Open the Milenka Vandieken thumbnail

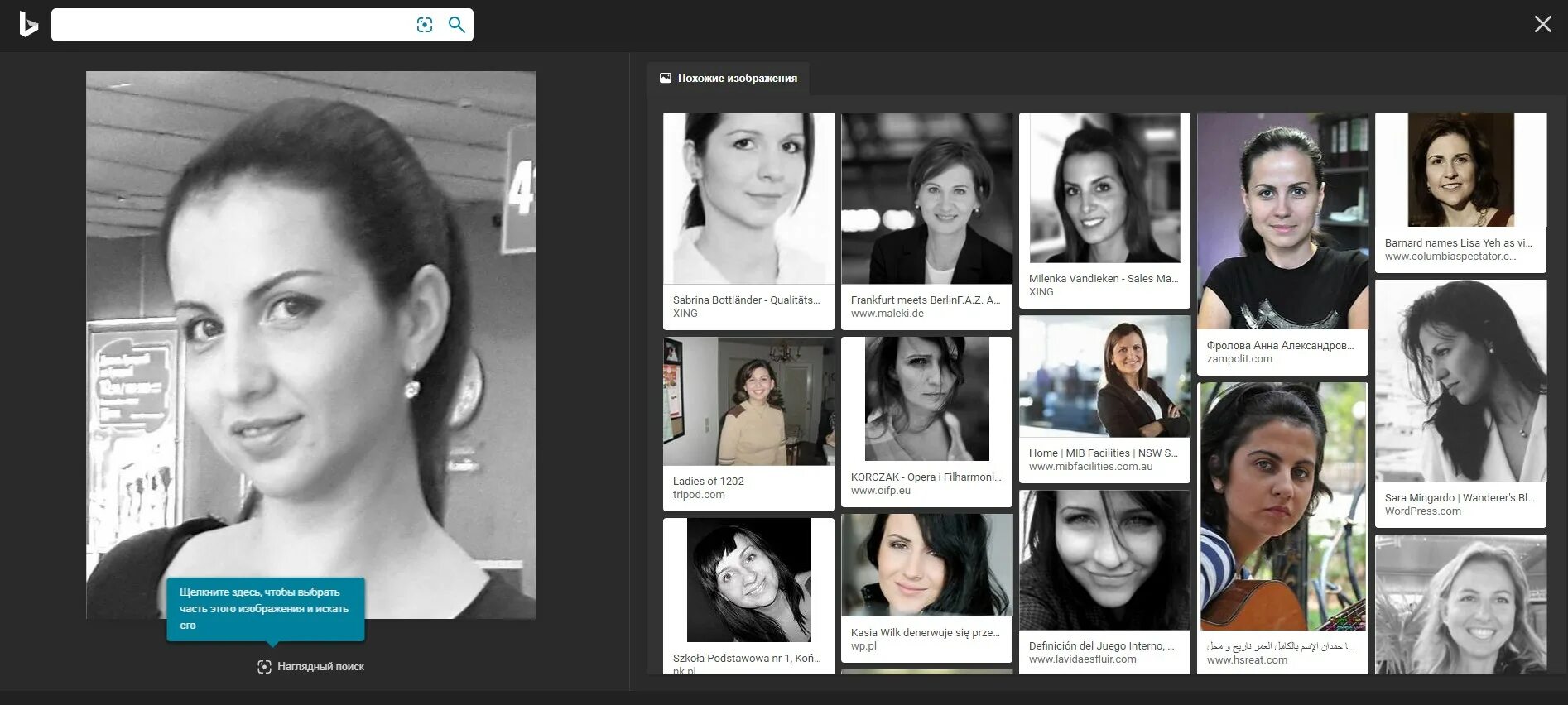point(1104,188)
